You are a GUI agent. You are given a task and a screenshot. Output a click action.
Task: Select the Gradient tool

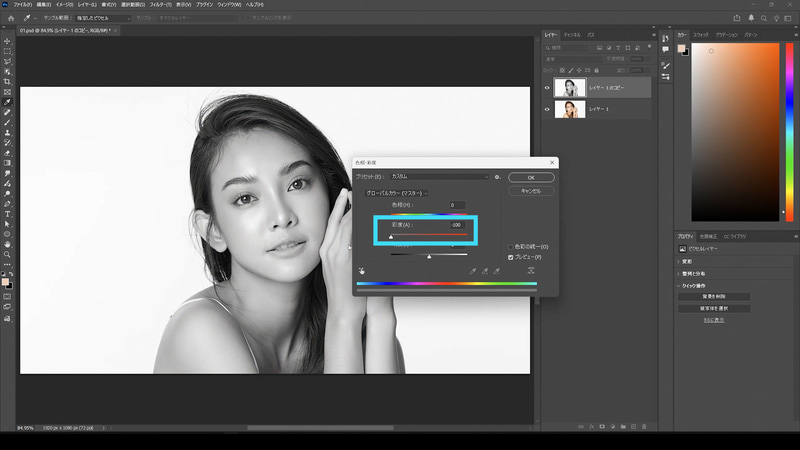click(7, 163)
